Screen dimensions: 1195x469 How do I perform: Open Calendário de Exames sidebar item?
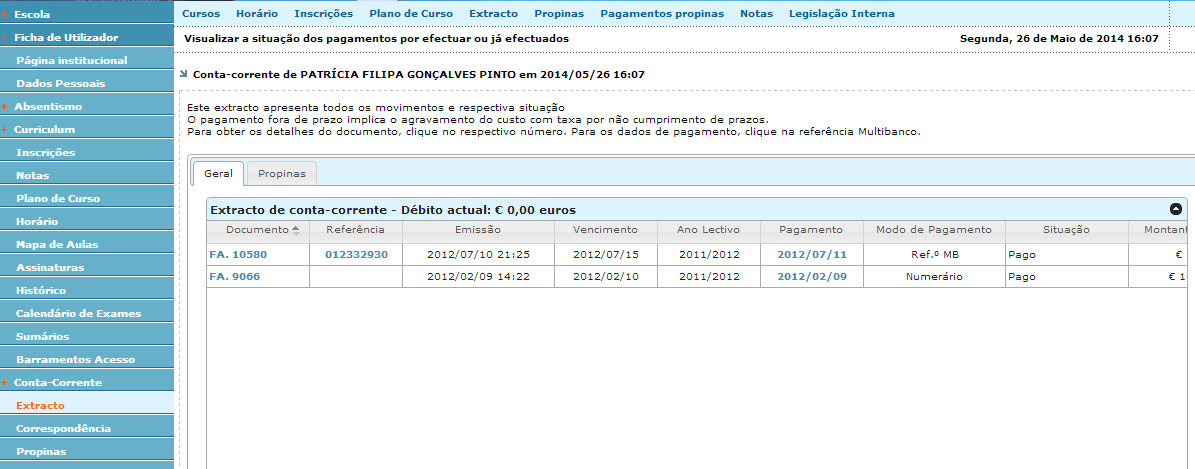tap(87, 313)
